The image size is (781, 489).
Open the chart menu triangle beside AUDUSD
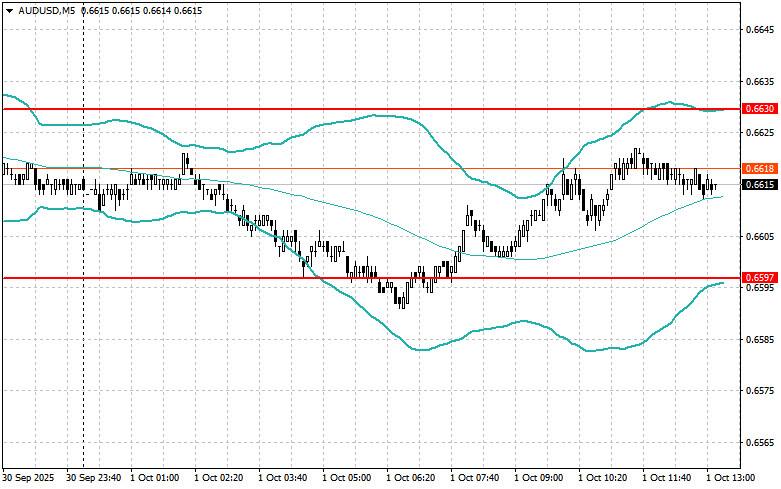(9, 10)
